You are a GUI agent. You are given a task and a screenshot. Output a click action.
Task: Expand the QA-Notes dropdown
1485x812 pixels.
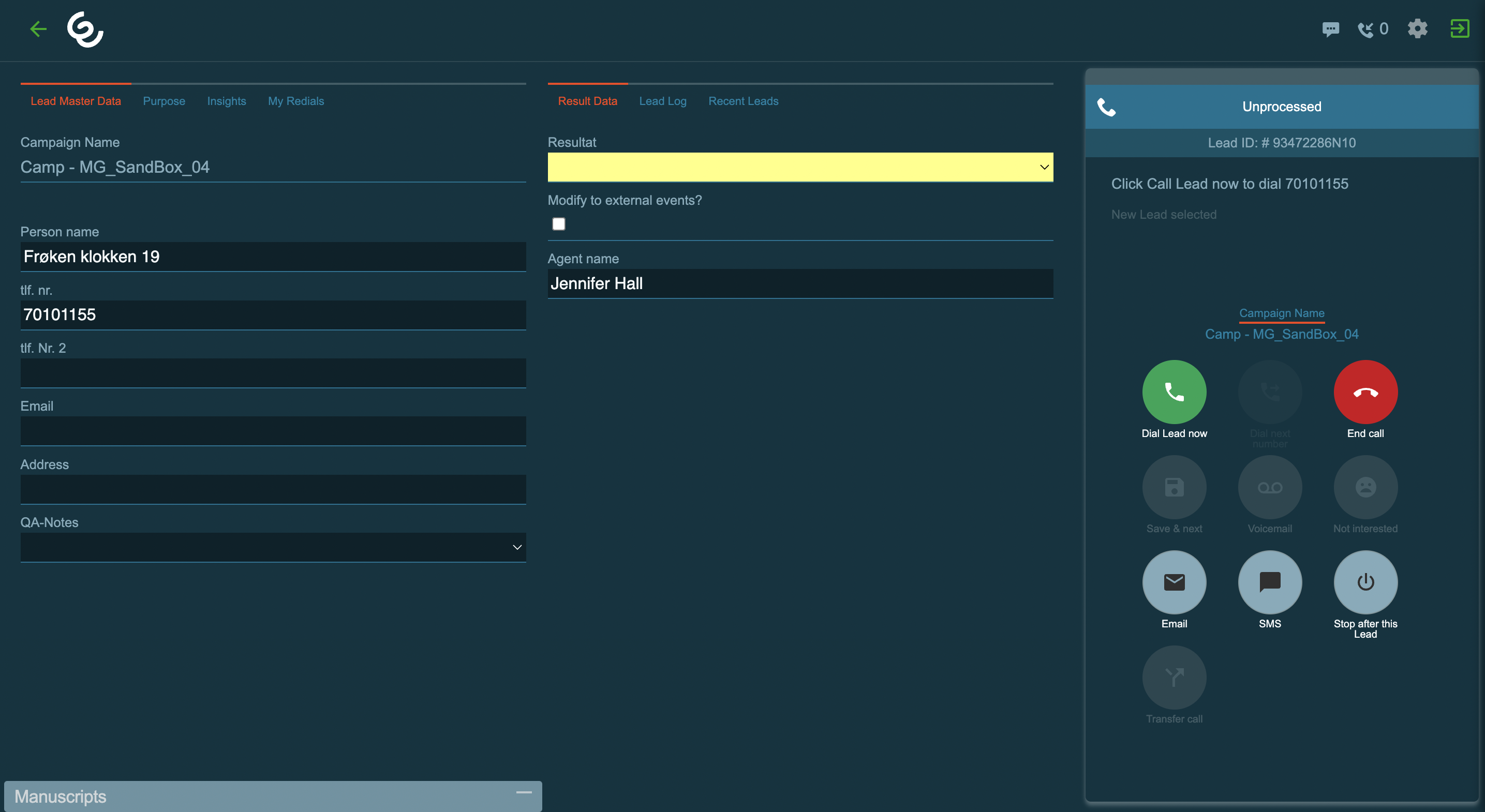[273, 547]
